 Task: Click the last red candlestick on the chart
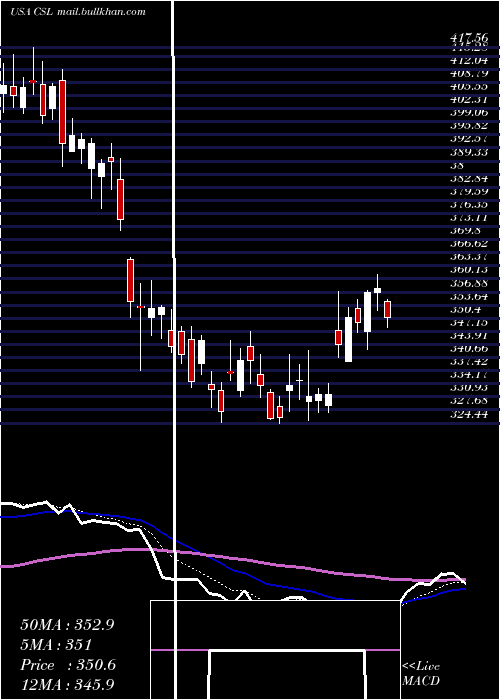tap(388, 309)
